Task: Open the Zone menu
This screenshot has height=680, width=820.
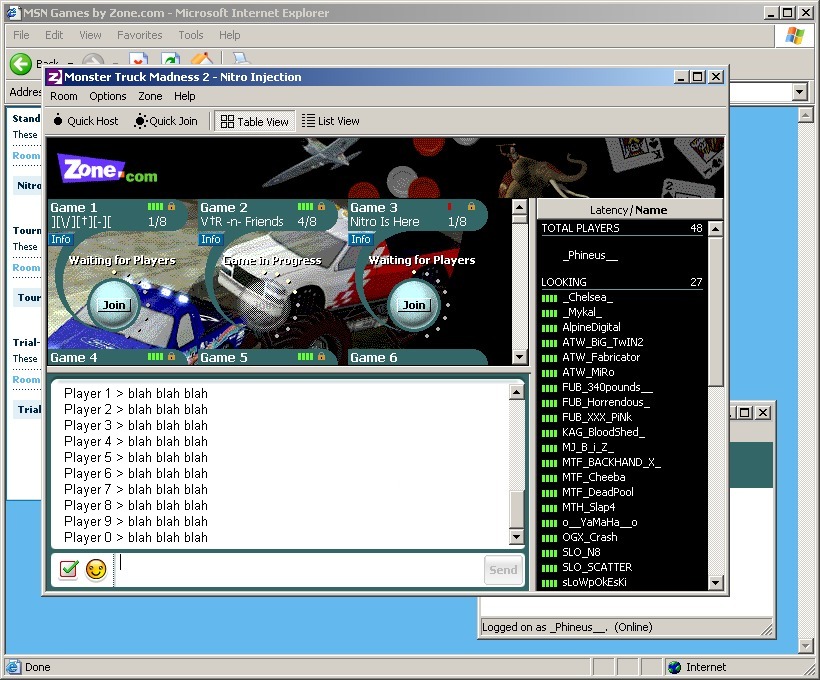Action: [x=150, y=96]
